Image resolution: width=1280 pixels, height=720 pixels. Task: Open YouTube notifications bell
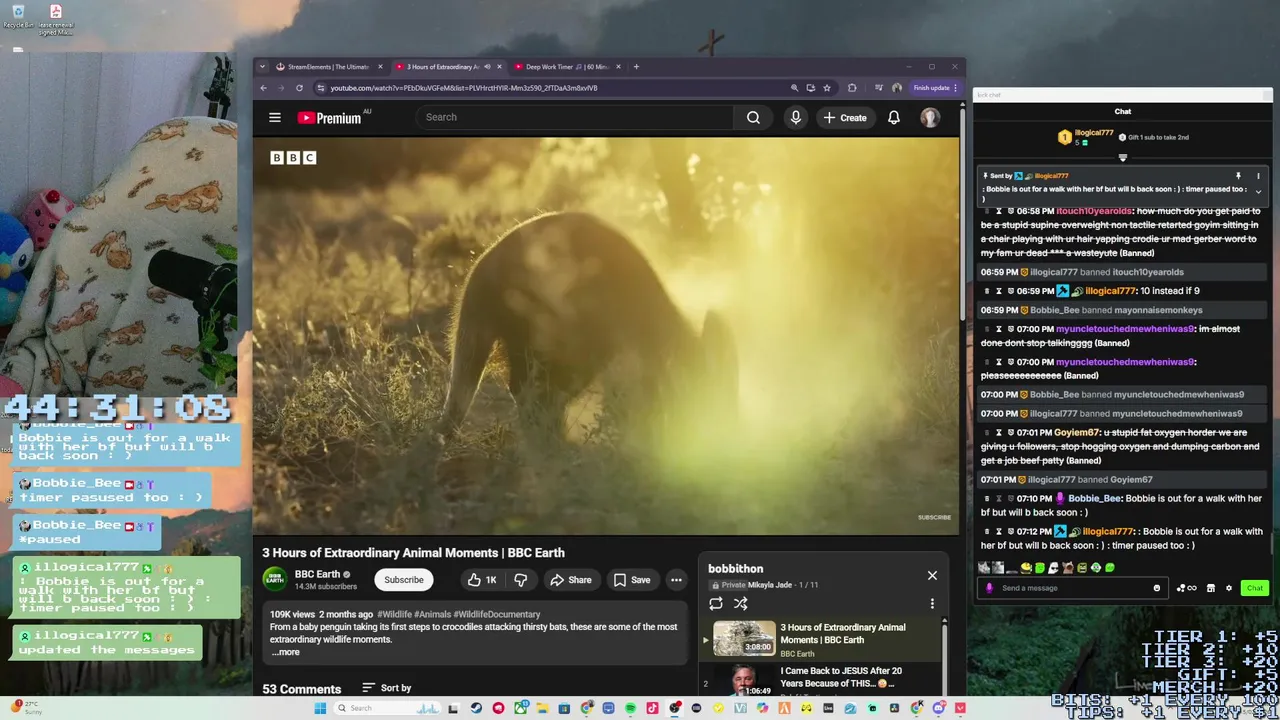click(894, 117)
